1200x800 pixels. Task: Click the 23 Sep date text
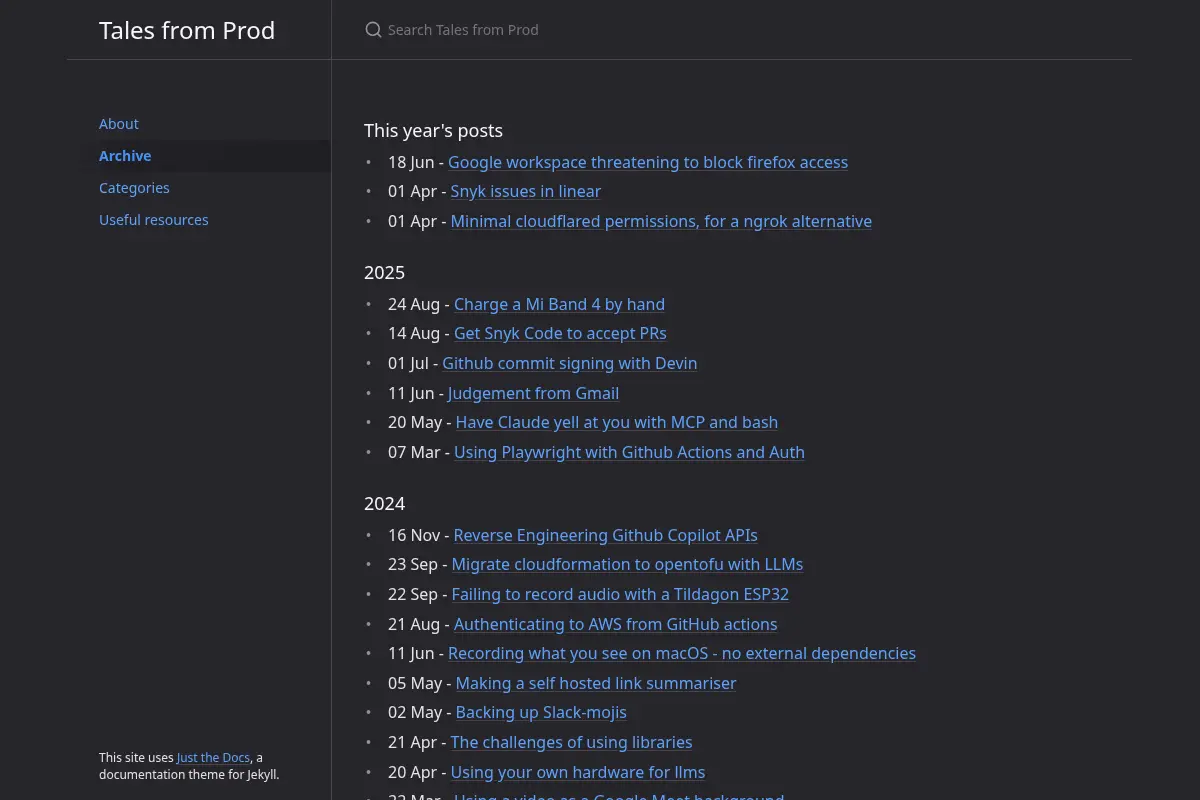pos(413,564)
